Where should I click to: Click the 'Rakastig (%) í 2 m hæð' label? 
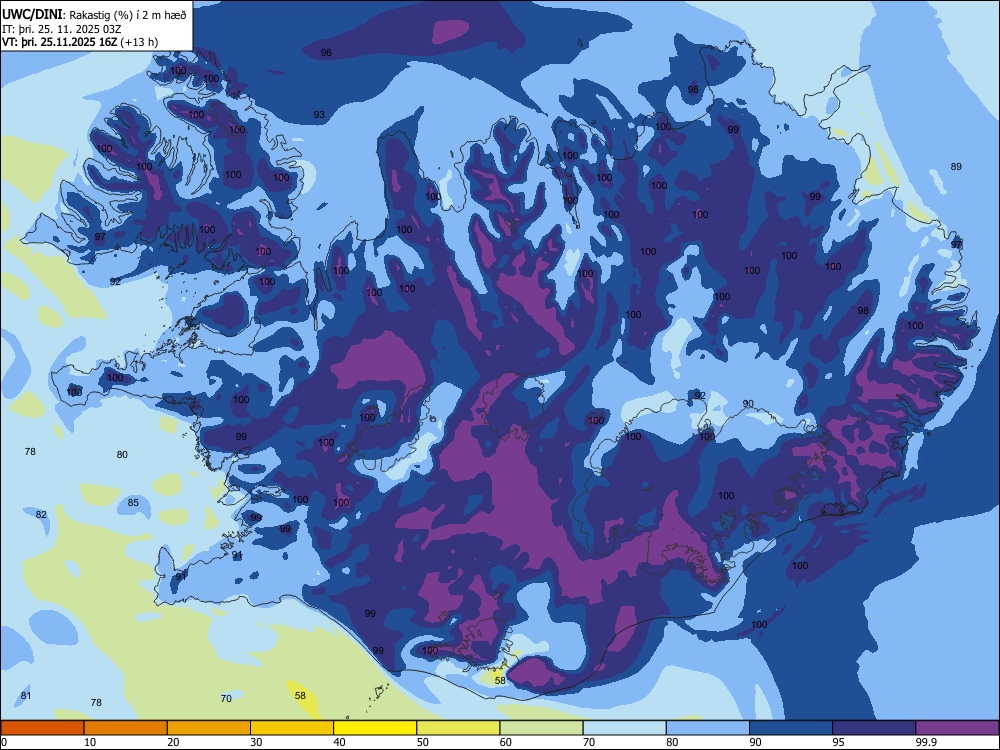coord(128,15)
